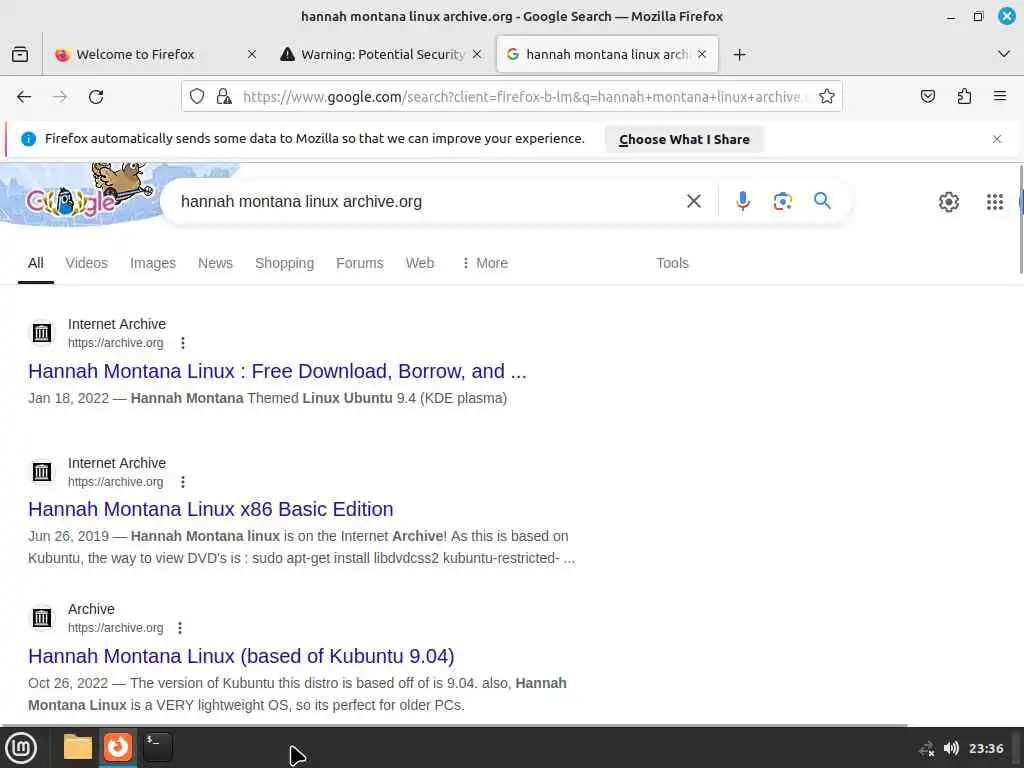Click the page vertical scrollbar

(x=1021, y=219)
